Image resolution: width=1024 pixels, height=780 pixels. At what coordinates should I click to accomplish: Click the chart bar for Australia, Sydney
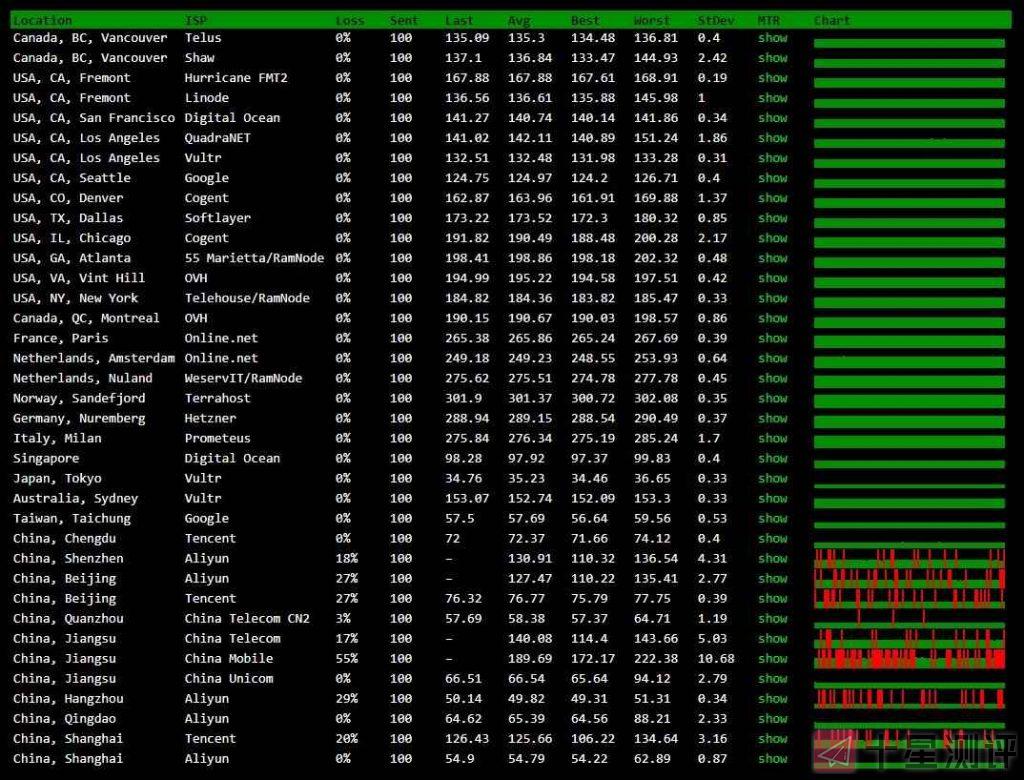(909, 500)
